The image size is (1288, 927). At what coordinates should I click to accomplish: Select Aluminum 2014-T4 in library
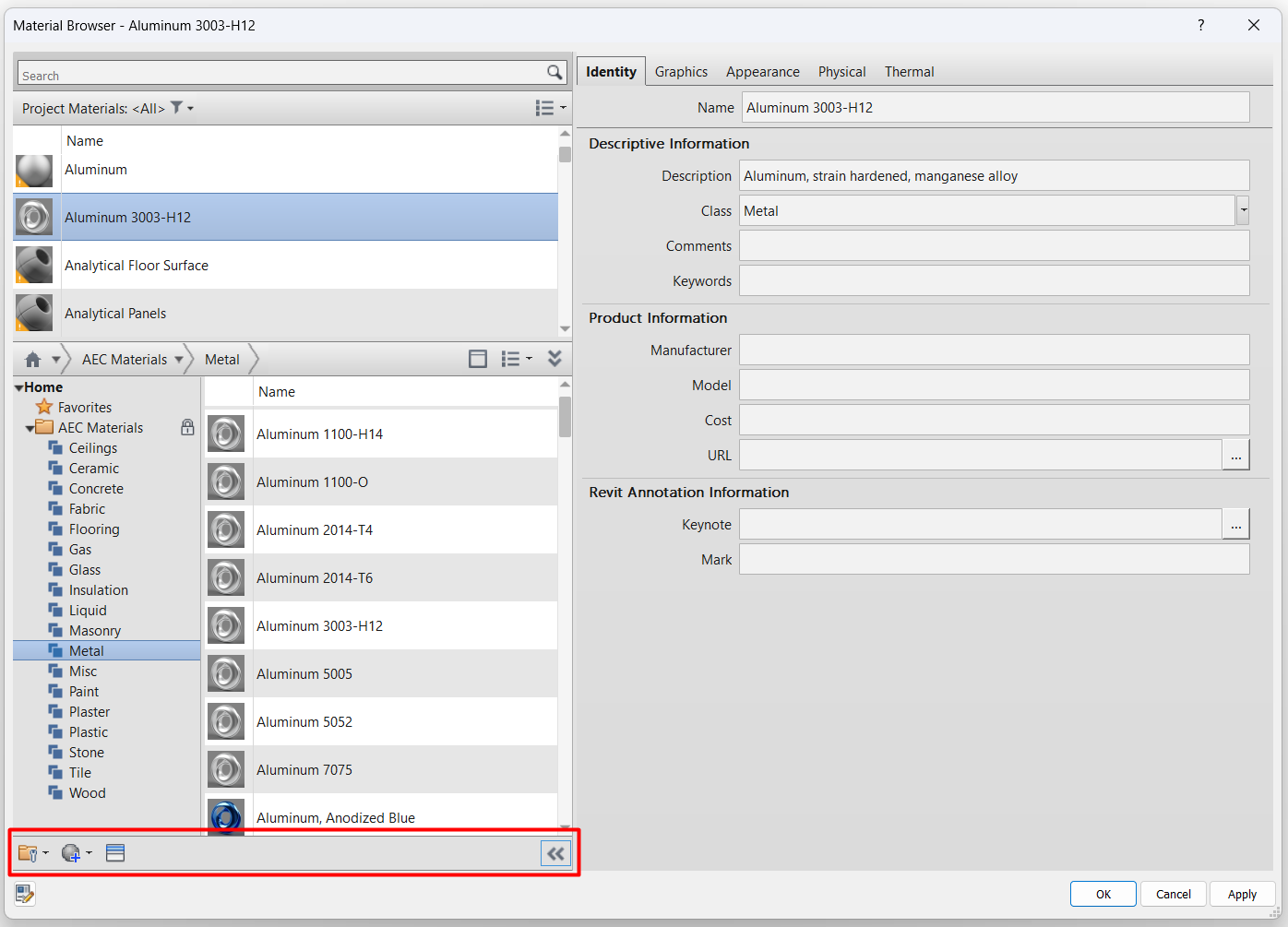pos(381,529)
